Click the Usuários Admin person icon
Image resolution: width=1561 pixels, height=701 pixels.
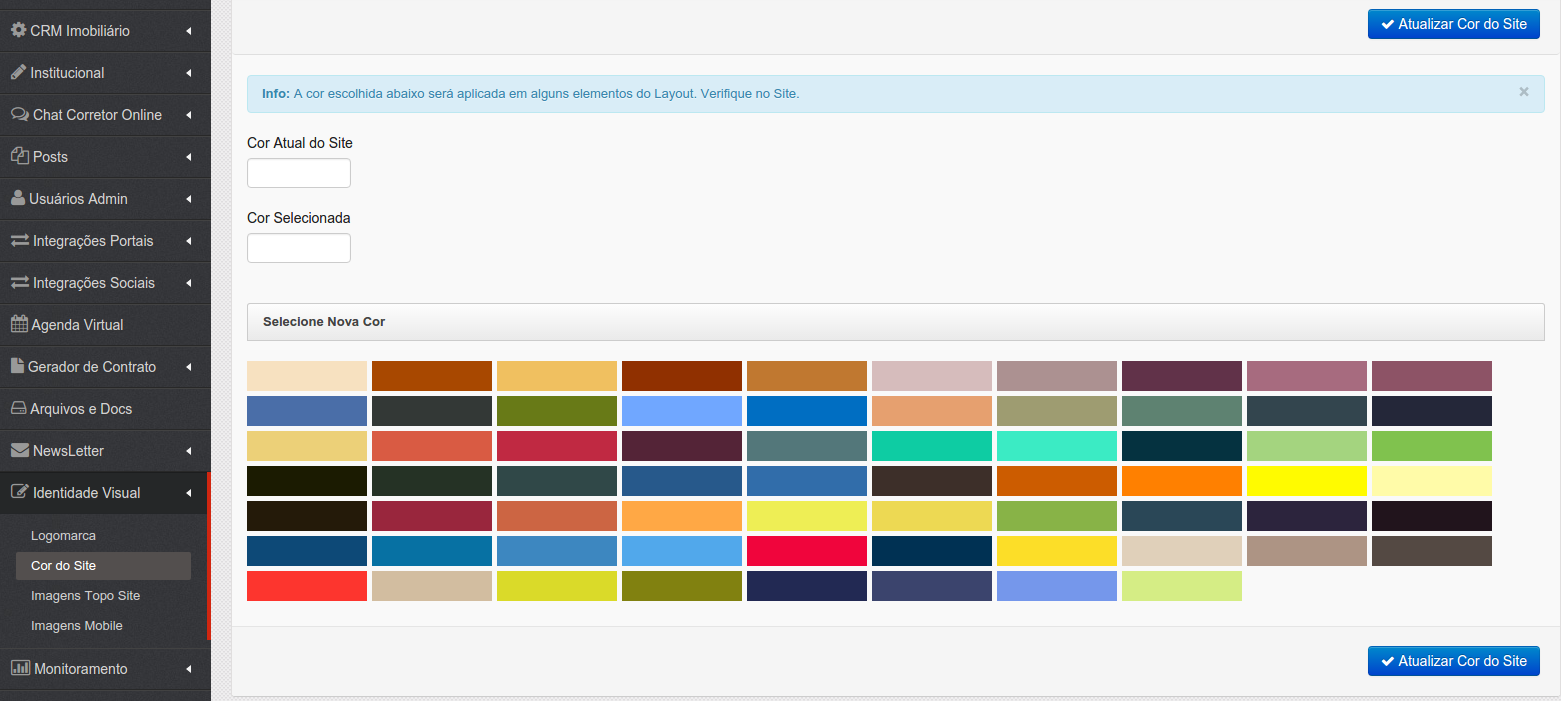click(18, 198)
